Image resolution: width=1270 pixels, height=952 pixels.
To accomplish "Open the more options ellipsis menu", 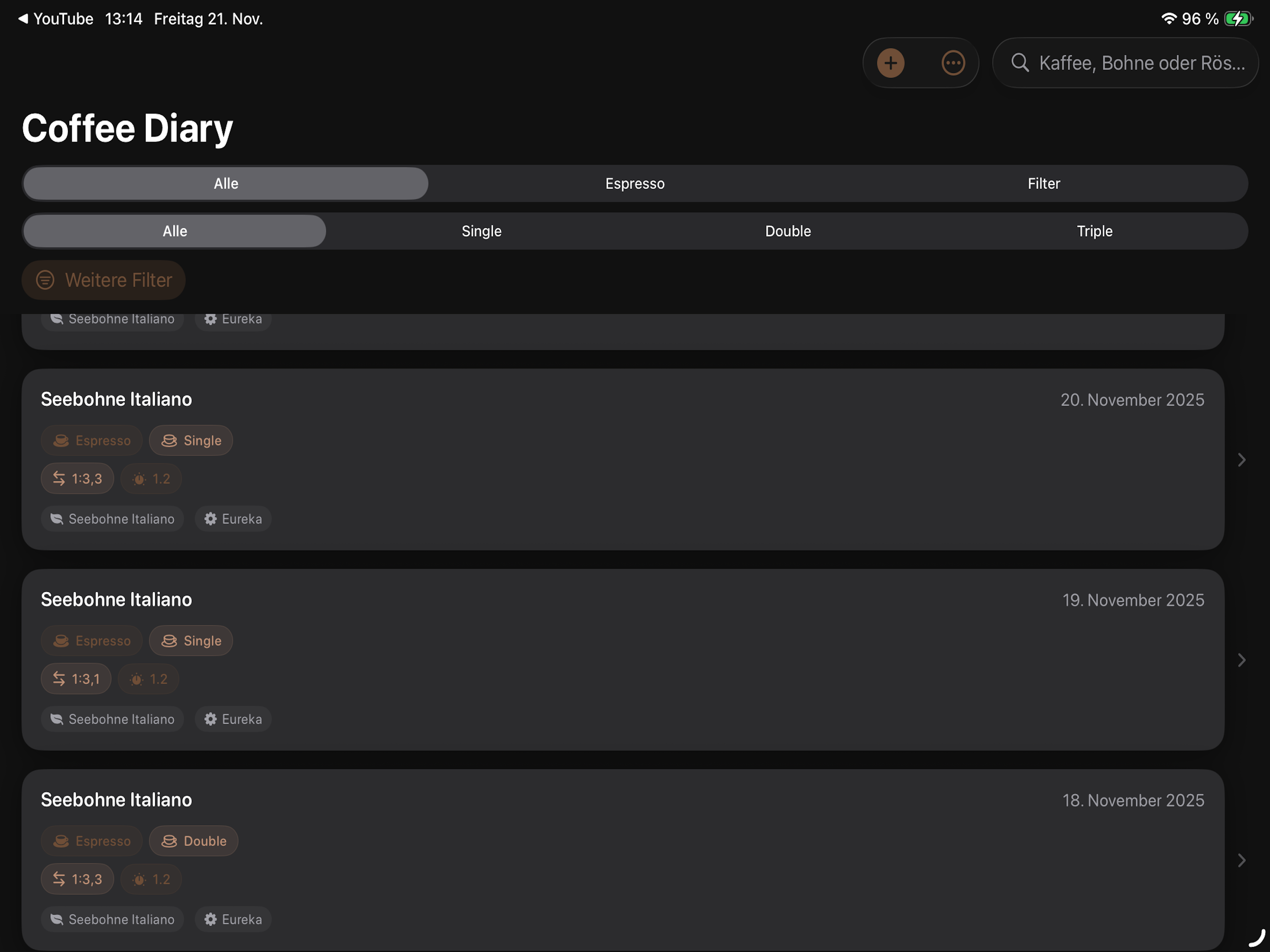I will [x=953, y=63].
